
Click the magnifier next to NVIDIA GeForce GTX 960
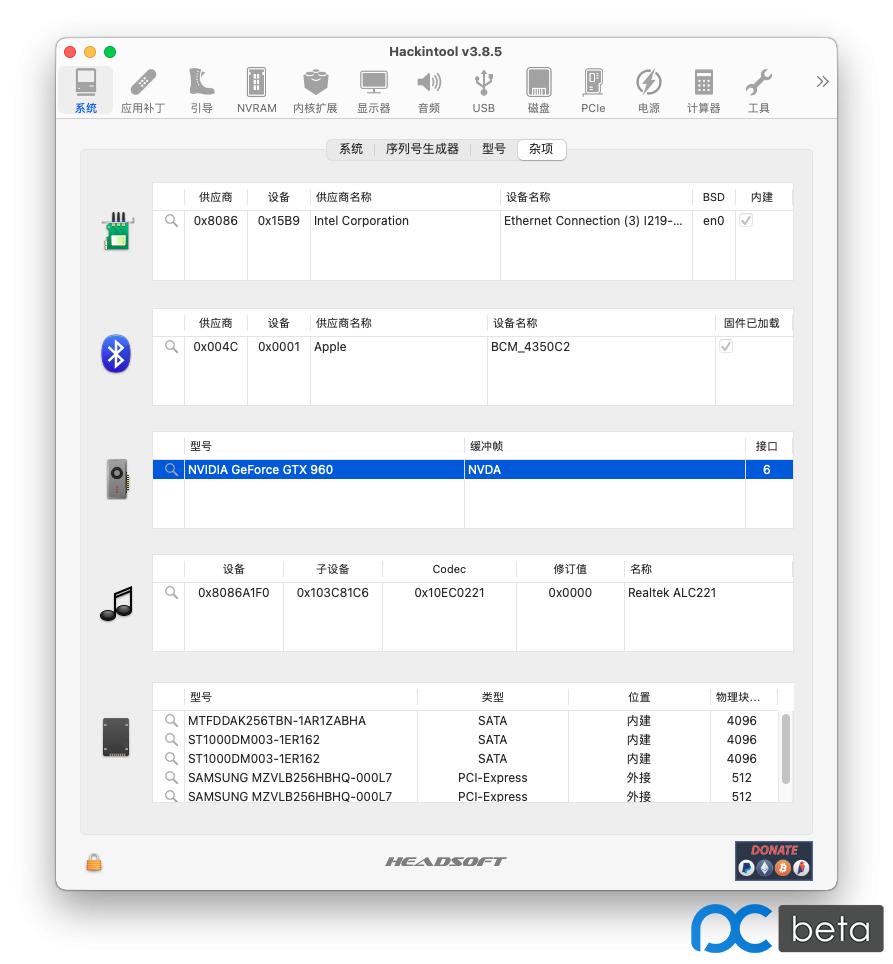(170, 469)
